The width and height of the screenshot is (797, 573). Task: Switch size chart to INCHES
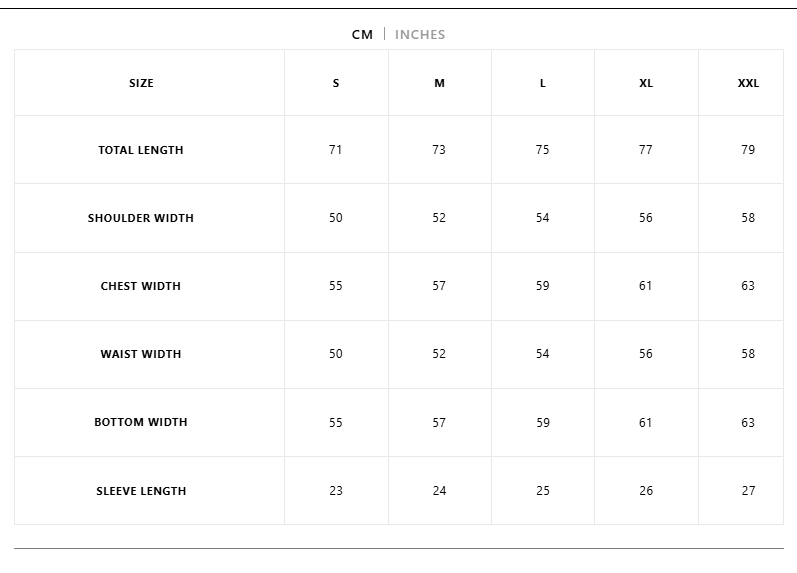420,35
